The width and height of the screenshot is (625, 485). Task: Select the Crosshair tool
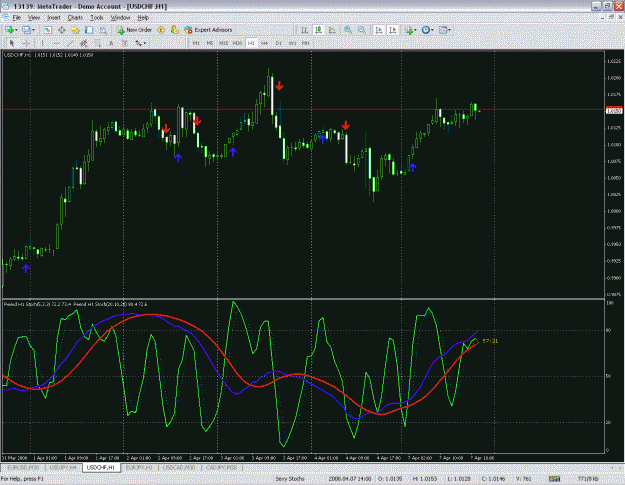pos(26,43)
